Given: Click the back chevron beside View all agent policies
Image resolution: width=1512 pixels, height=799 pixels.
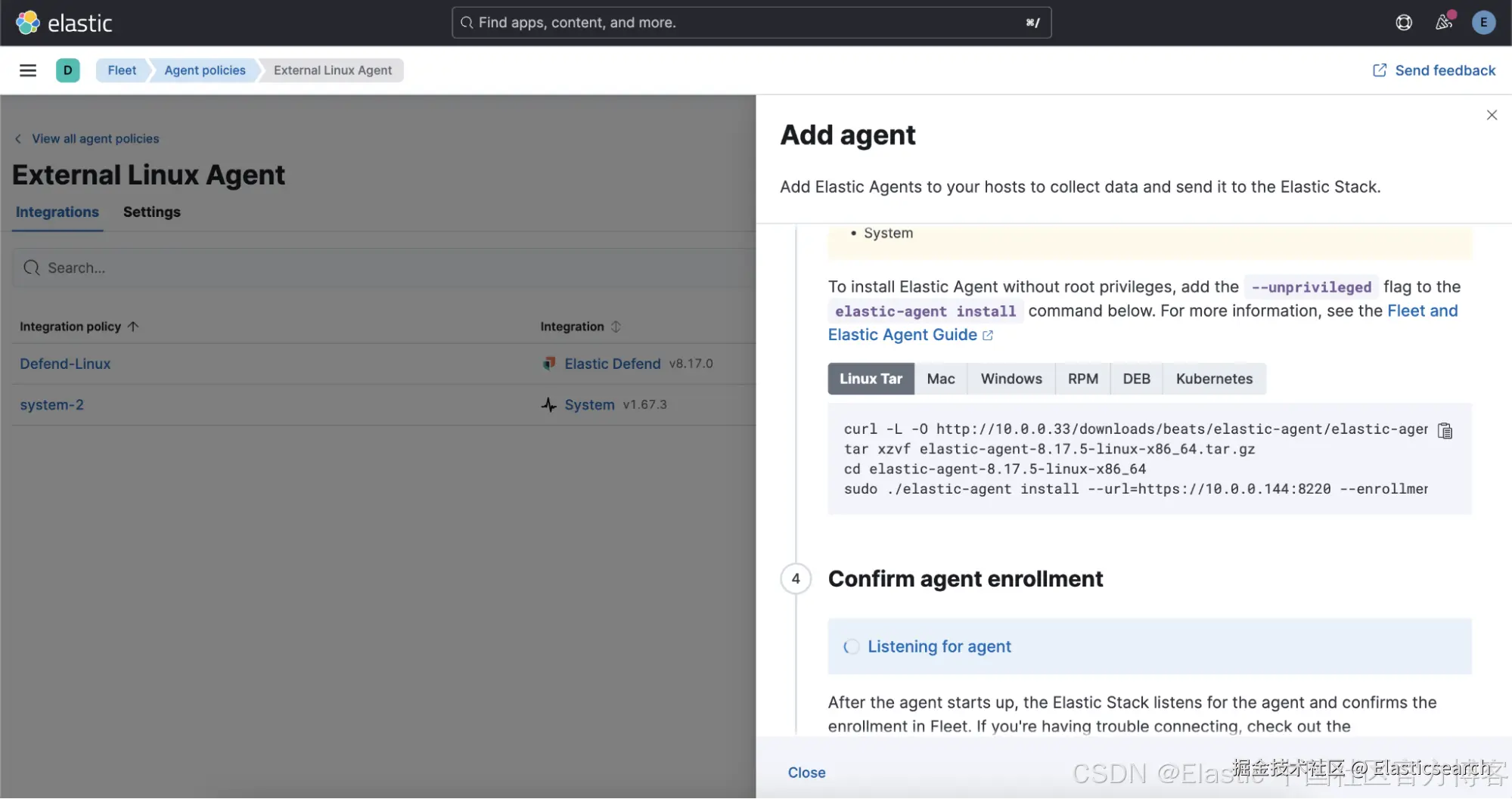Looking at the screenshot, I should click(18, 139).
